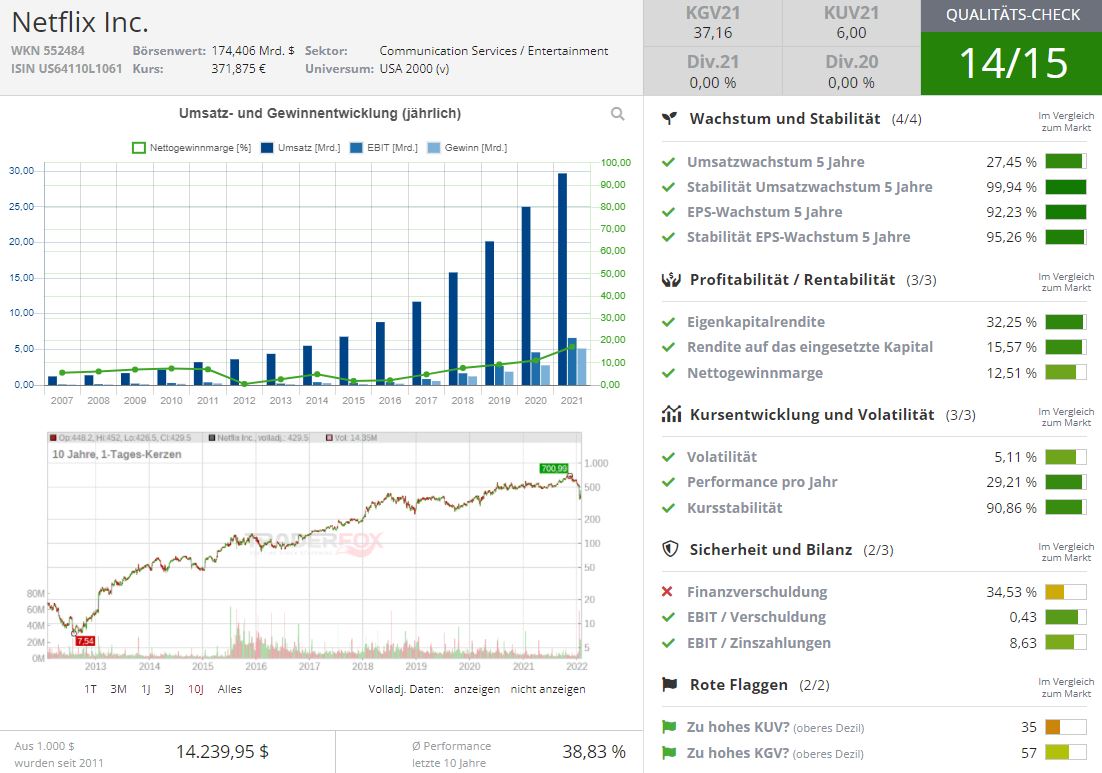Screen dimensions: 1102x773
Task: Click the bar chart icon beside Kursentwicklung
Action: pos(670,415)
